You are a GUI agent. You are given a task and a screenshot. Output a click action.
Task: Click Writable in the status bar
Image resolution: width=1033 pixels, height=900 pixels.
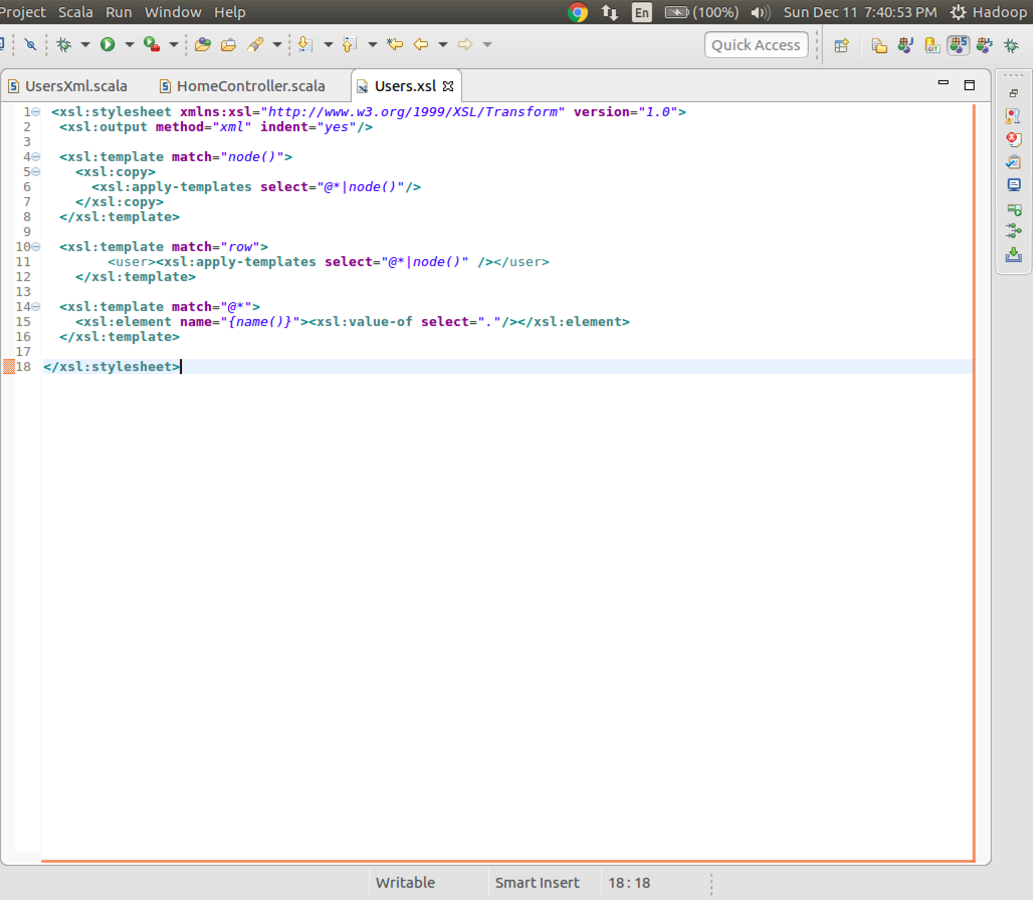point(405,883)
